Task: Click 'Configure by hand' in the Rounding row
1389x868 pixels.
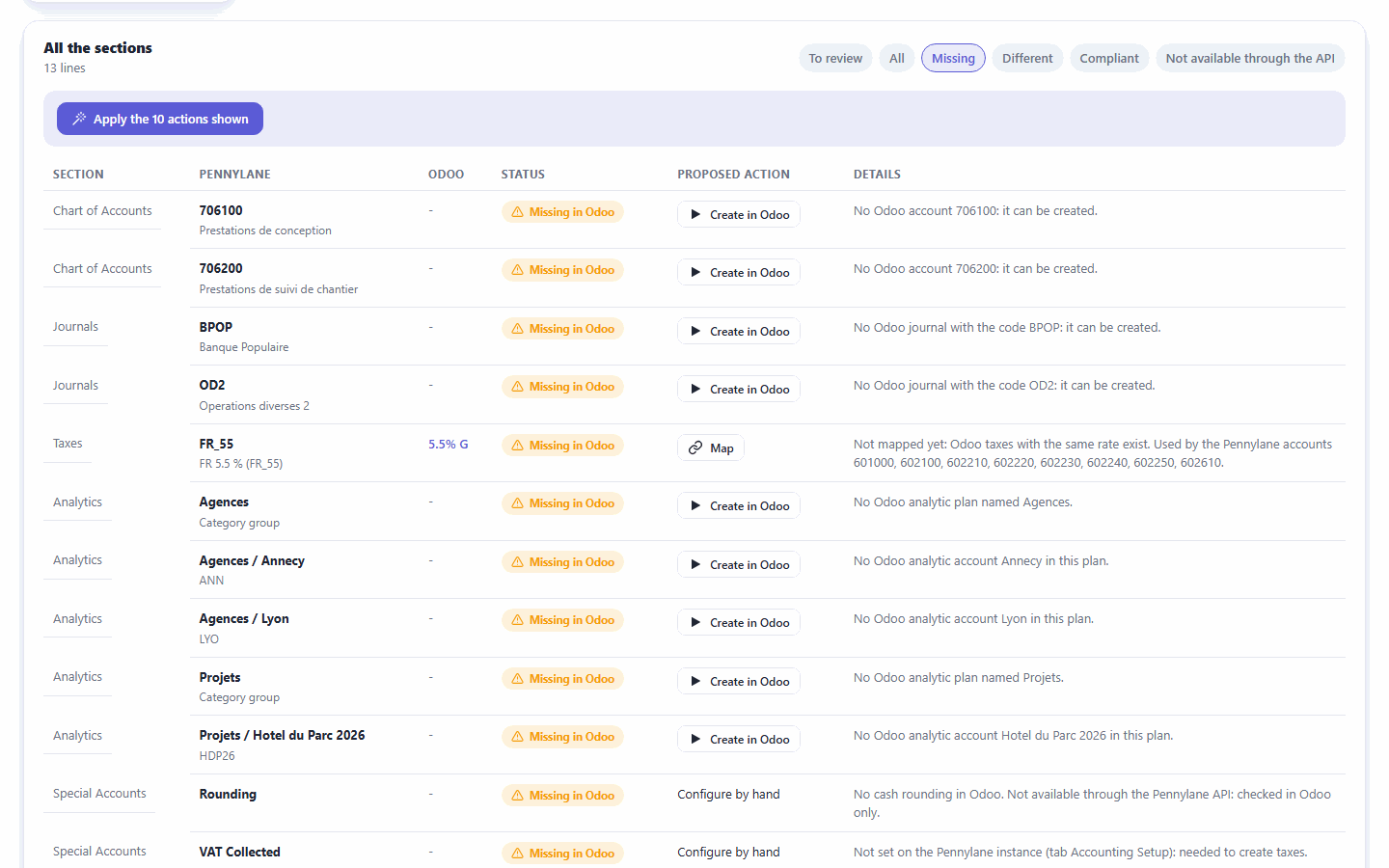Action: click(728, 795)
